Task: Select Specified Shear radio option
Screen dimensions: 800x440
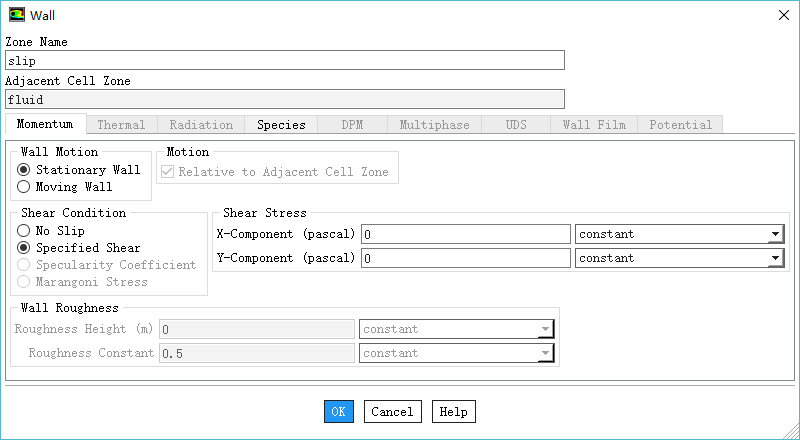Action: click(24, 248)
